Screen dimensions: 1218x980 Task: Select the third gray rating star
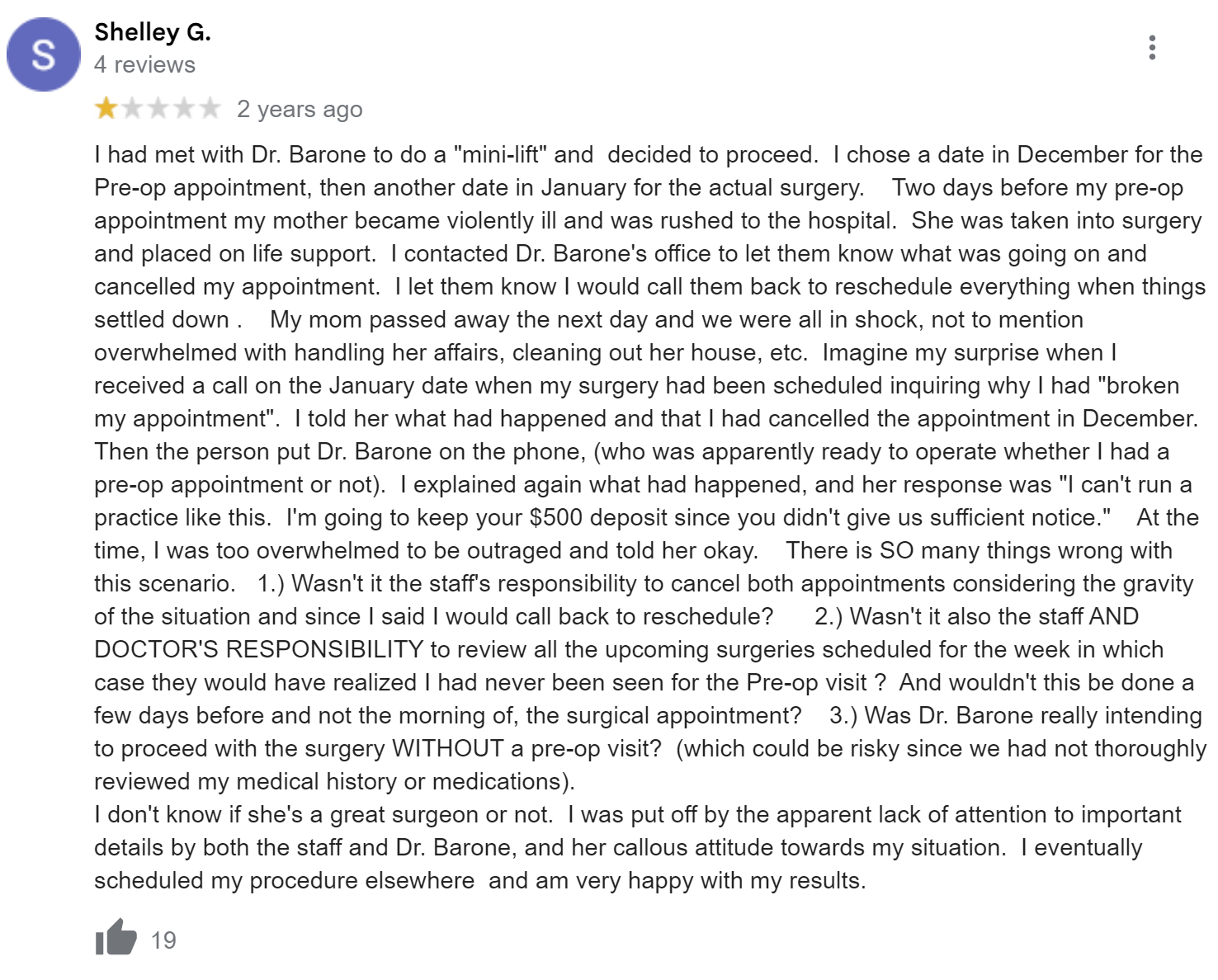coord(158,108)
